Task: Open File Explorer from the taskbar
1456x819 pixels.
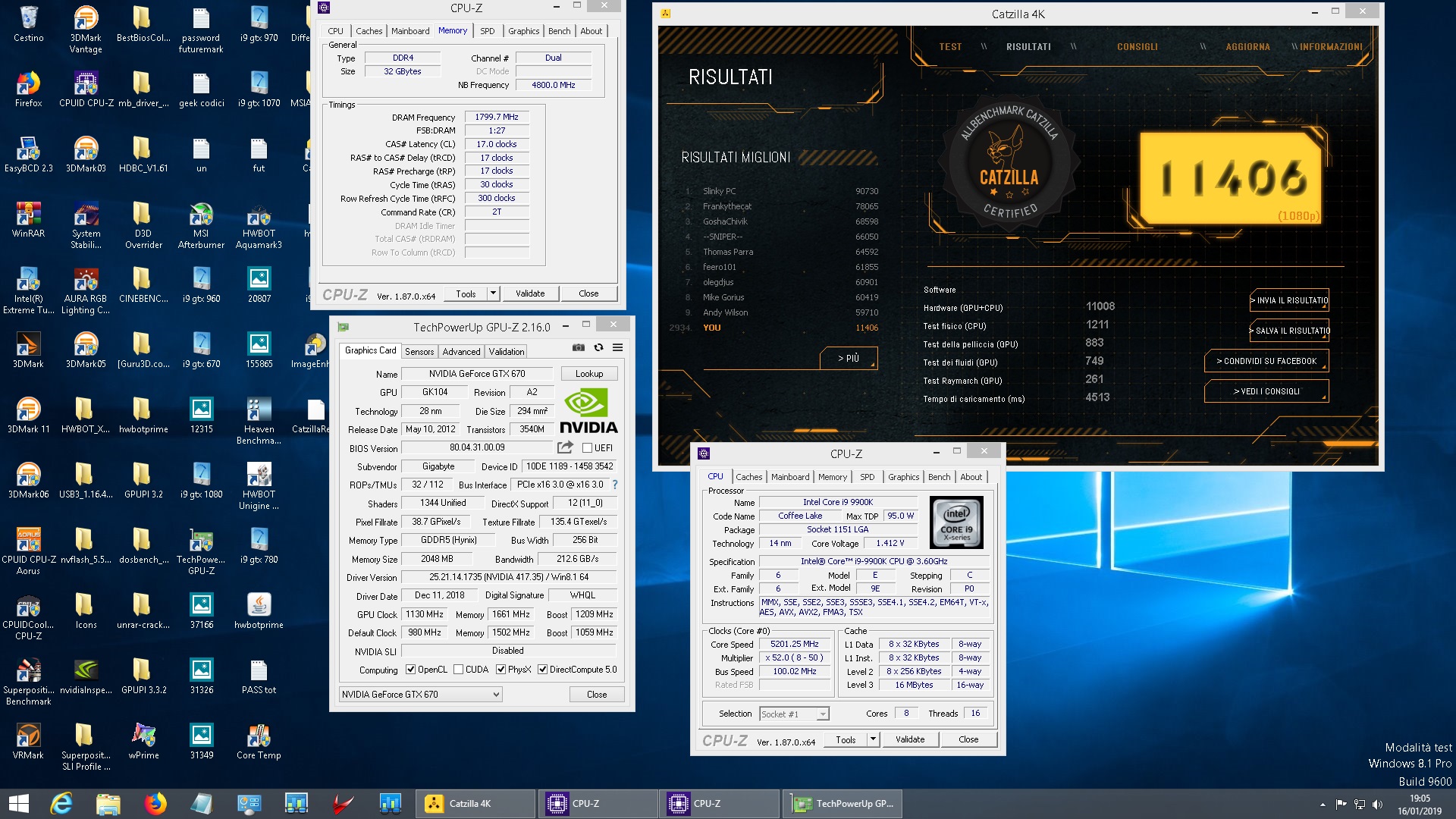Action: (x=108, y=804)
